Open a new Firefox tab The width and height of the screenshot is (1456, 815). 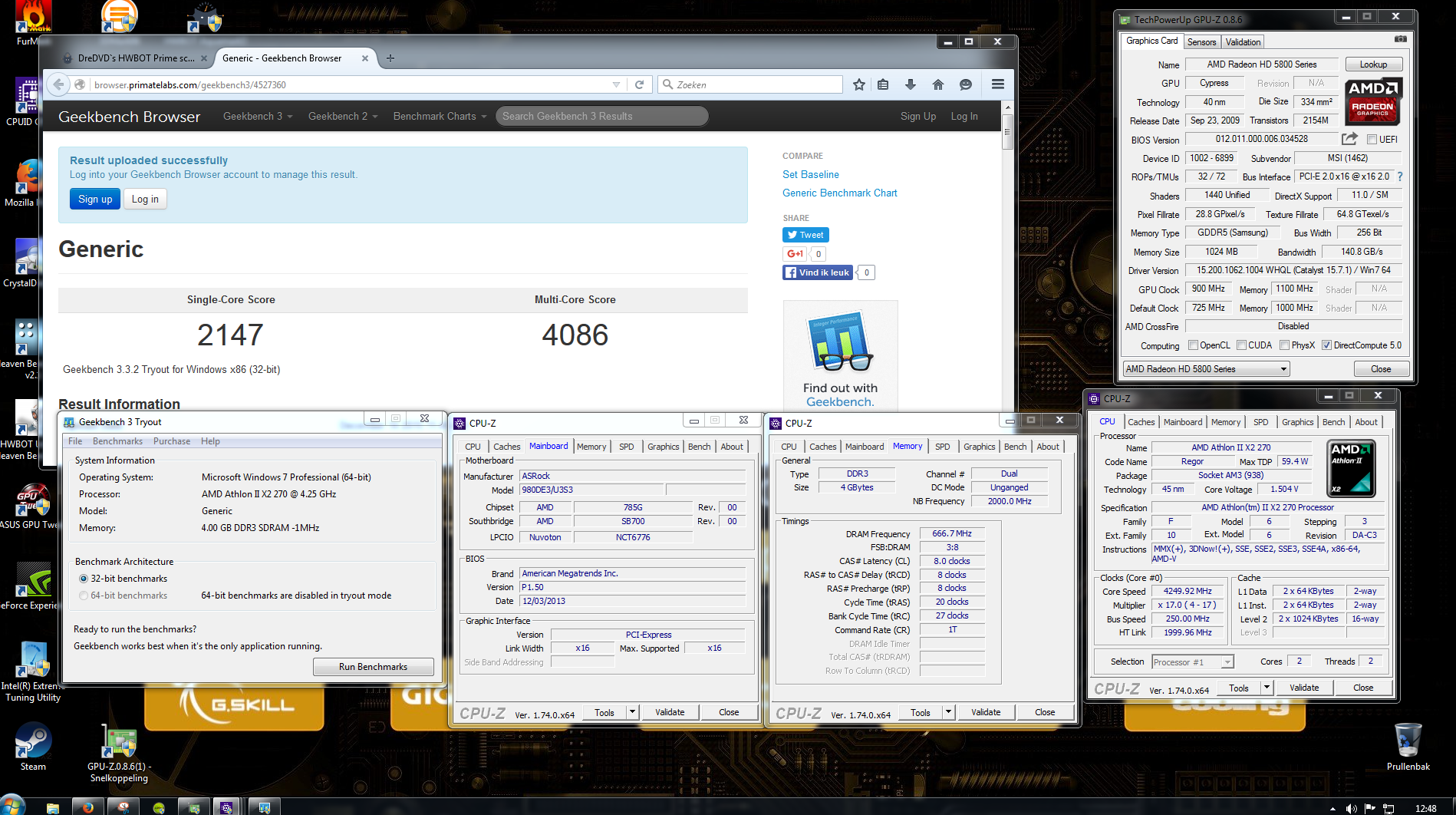pos(390,58)
